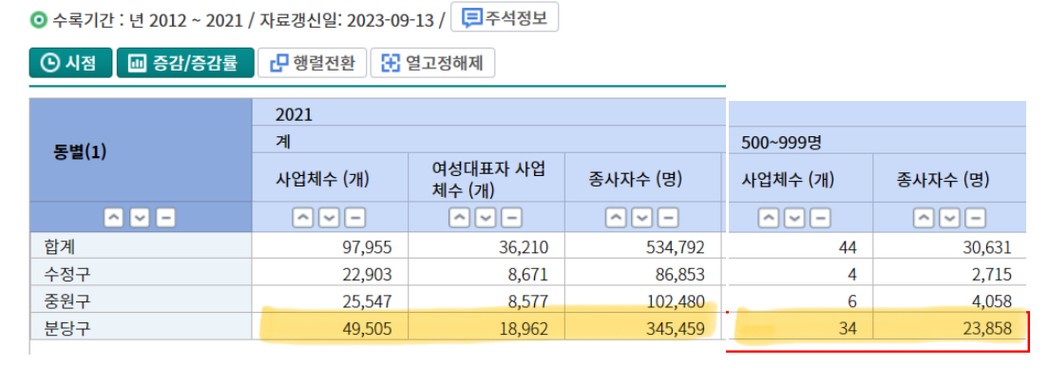
Task: Reset sort on 계 종사자수 column
Action: click(x=668, y=218)
